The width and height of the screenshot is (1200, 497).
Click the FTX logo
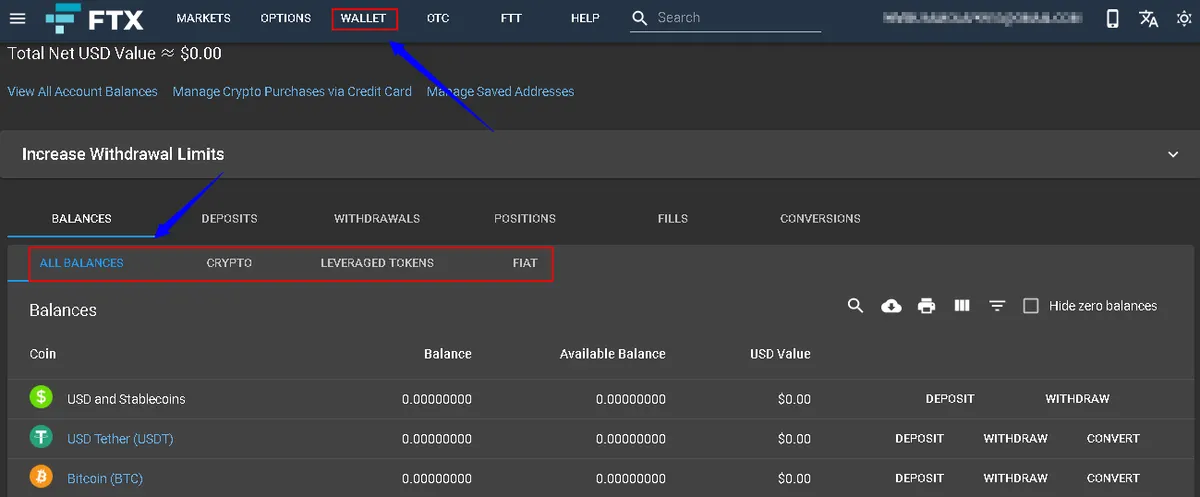[x=94, y=18]
